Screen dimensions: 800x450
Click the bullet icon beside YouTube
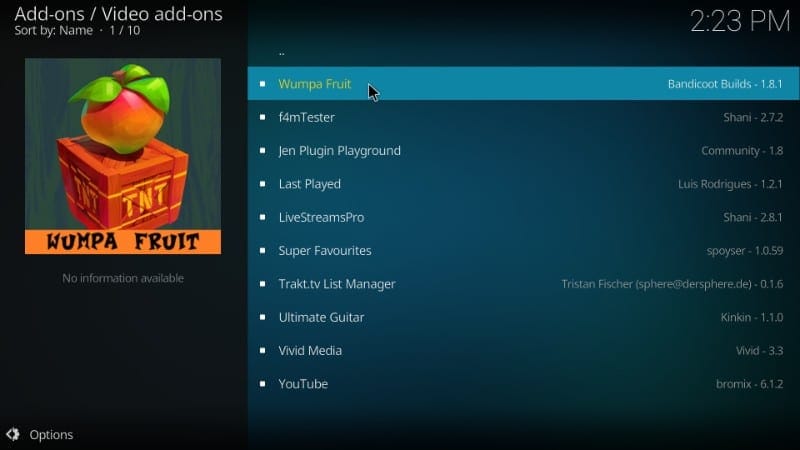click(262, 384)
